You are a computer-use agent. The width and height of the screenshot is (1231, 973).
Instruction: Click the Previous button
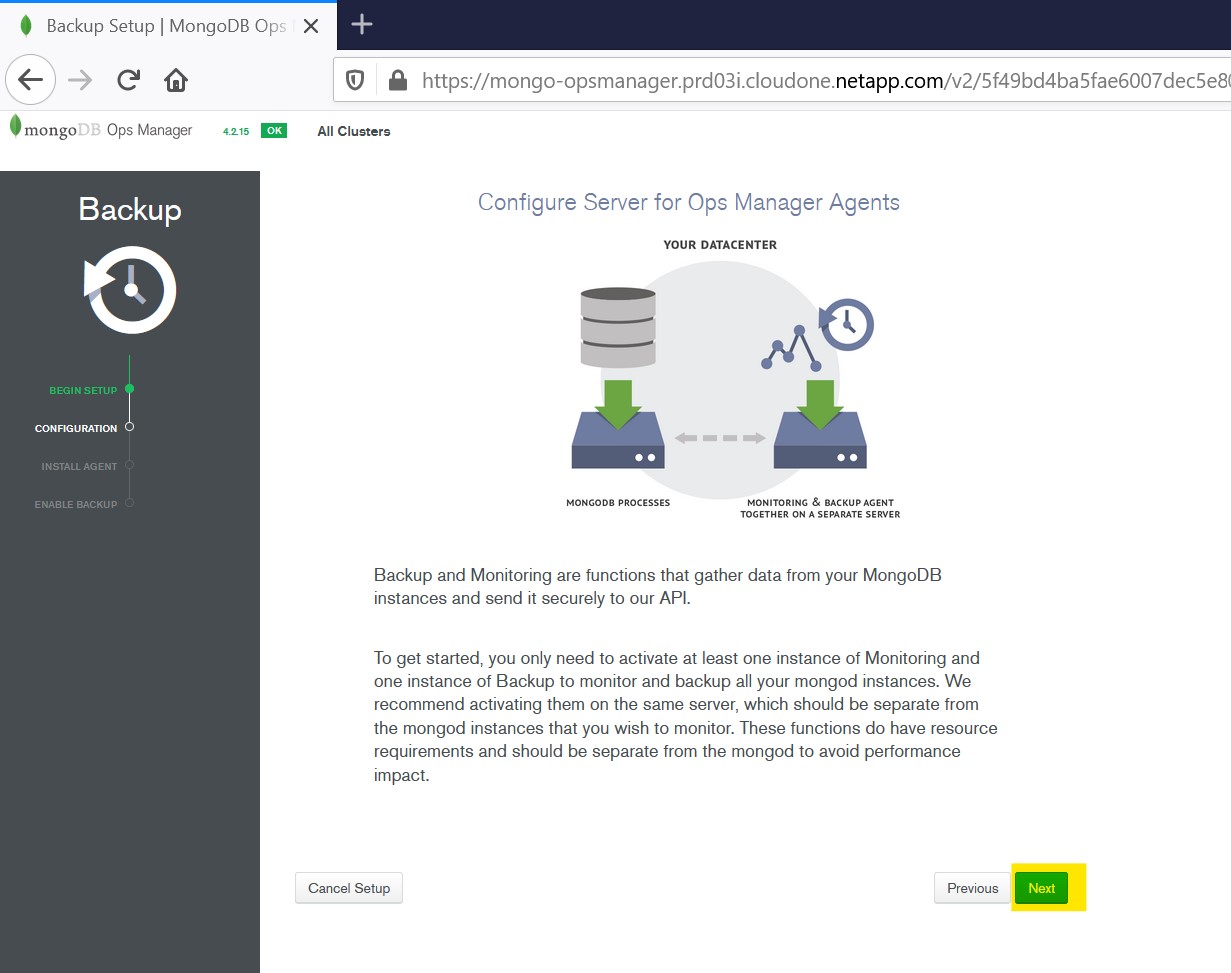(x=972, y=888)
